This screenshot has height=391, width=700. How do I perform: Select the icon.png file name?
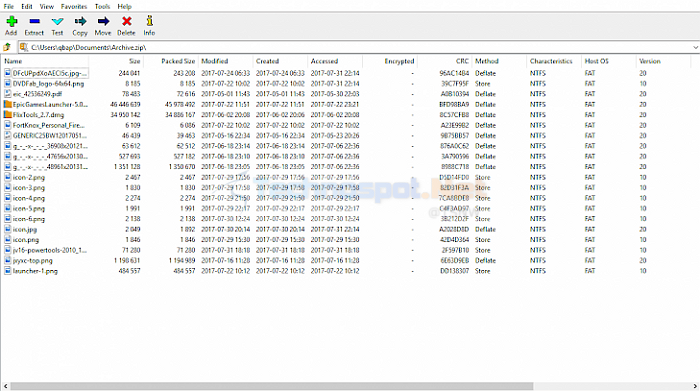[25, 240]
